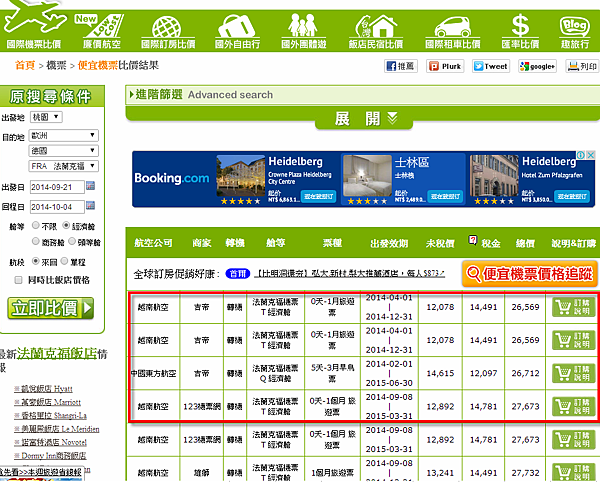Select the 來回 round-trip radio button

(x=36, y=261)
